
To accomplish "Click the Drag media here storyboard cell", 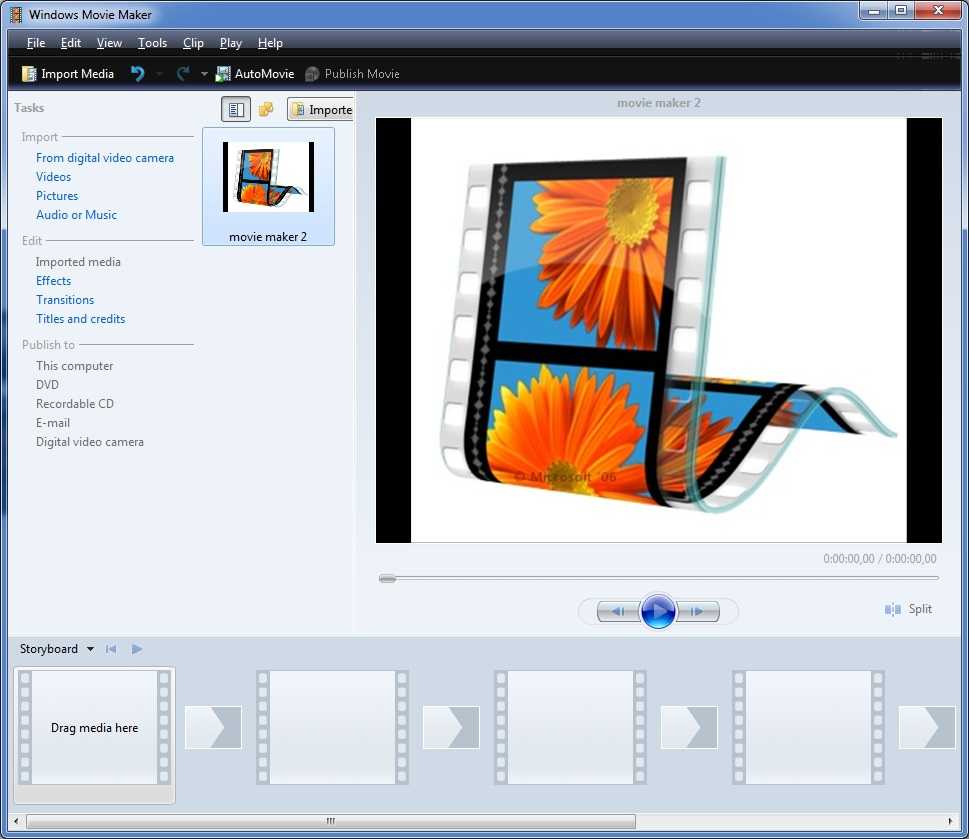I will coord(94,728).
